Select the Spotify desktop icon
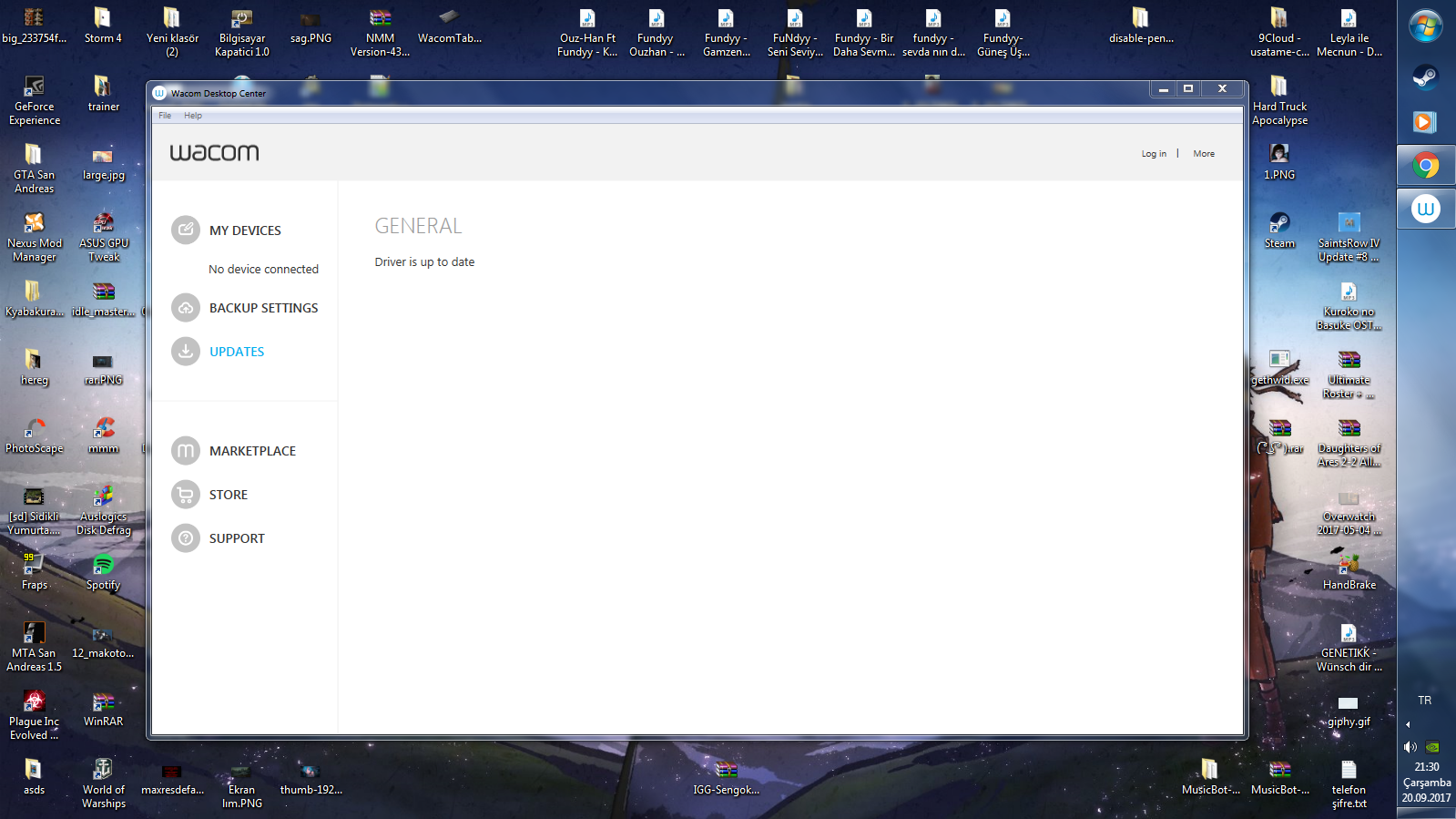 (x=104, y=572)
